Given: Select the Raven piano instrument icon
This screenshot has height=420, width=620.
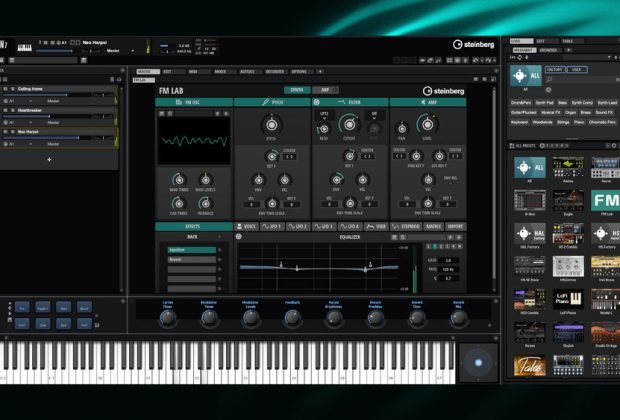Looking at the screenshot, I should 529,333.
